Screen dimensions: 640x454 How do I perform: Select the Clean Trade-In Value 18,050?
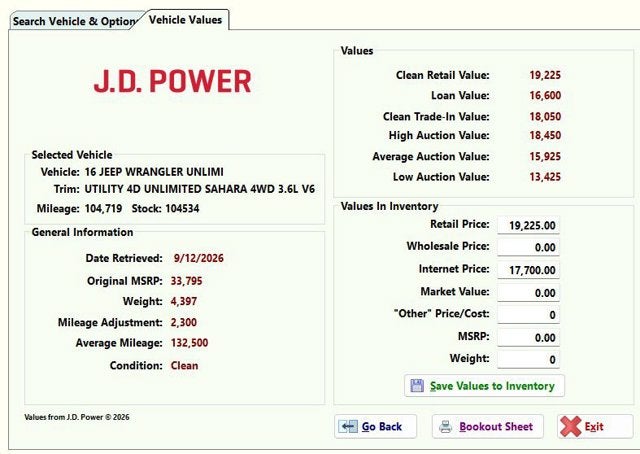545,117
